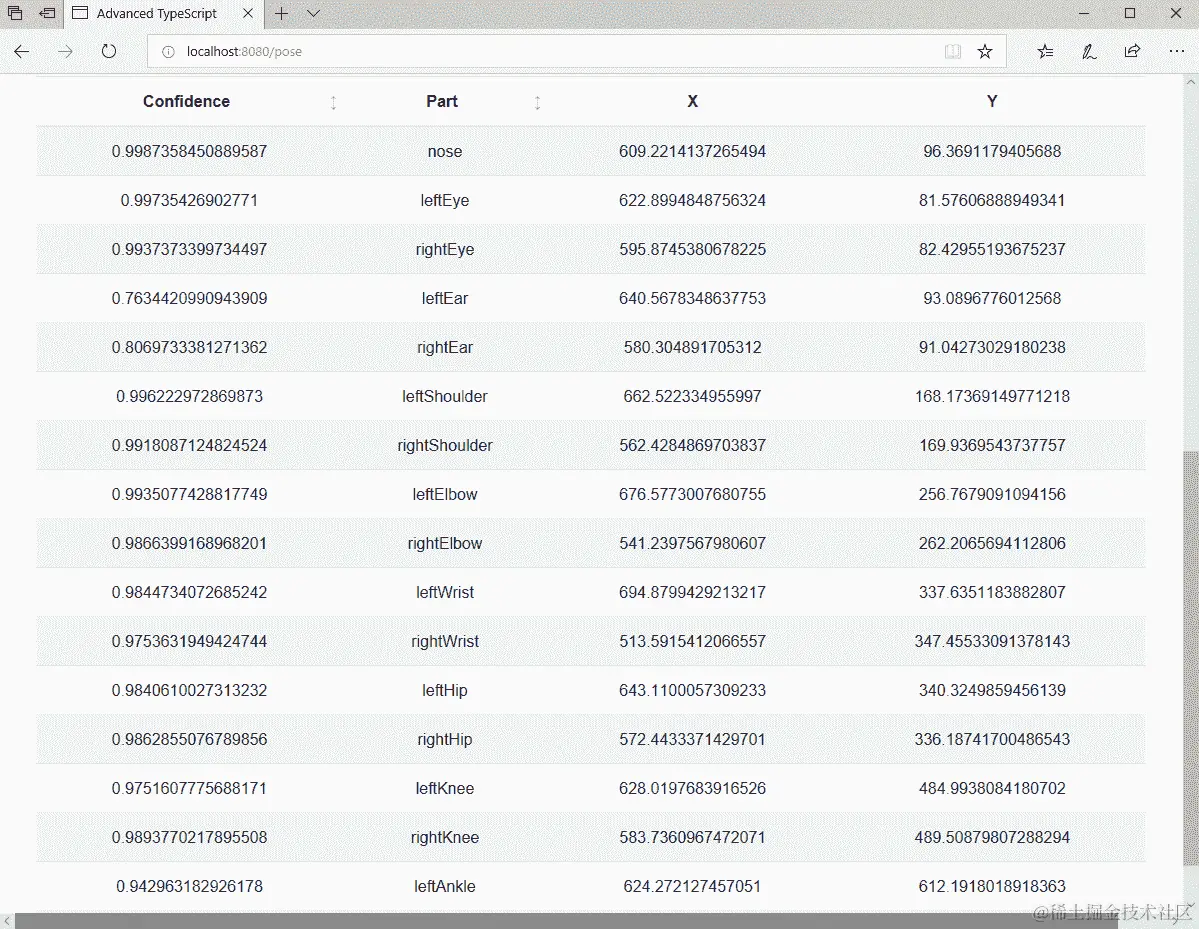Select the leftEye part cell
Screen dimensions: 1199x929
click(x=444, y=200)
